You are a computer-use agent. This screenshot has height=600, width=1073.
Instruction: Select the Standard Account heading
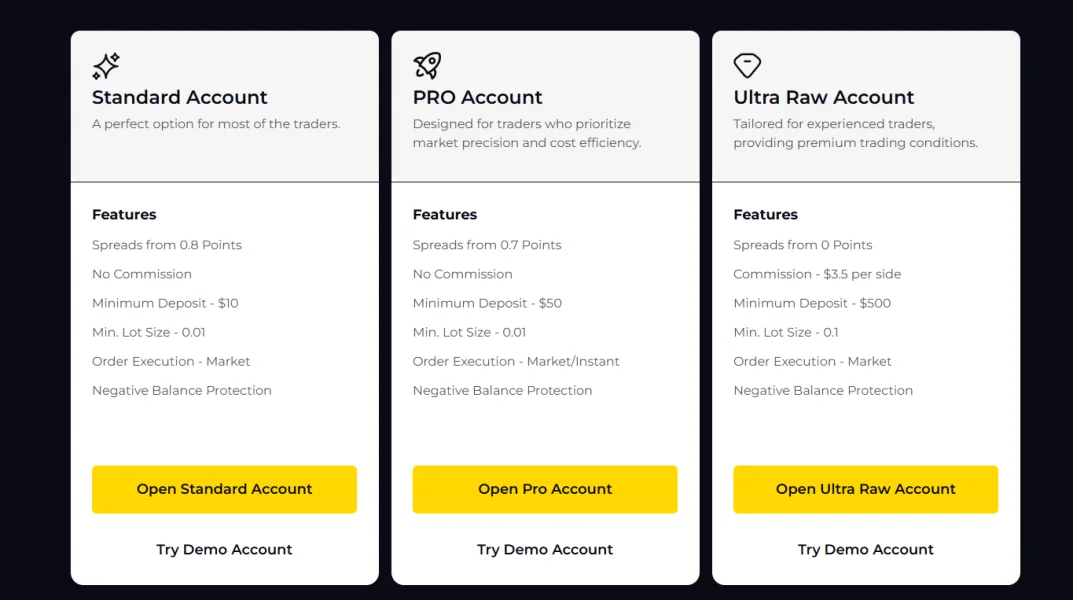click(180, 97)
